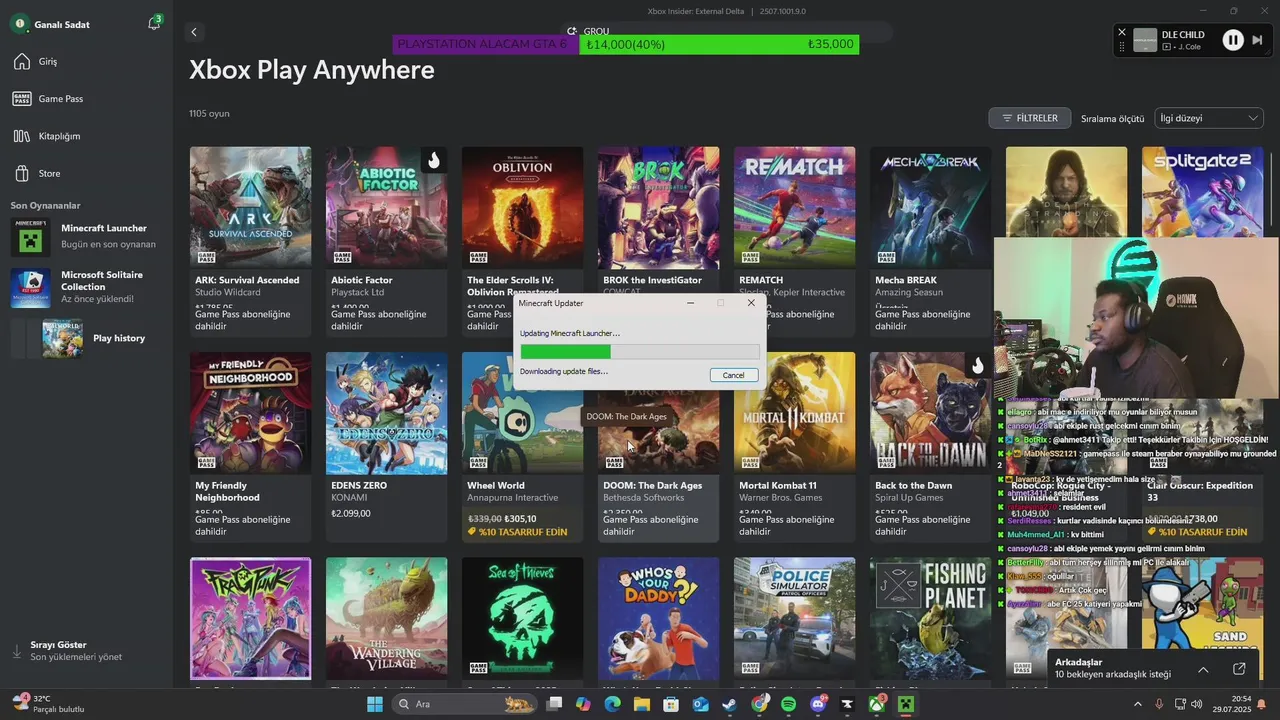The width and height of the screenshot is (1280, 720).
Task: Open Copilot from the taskbar
Action: click(583, 704)
